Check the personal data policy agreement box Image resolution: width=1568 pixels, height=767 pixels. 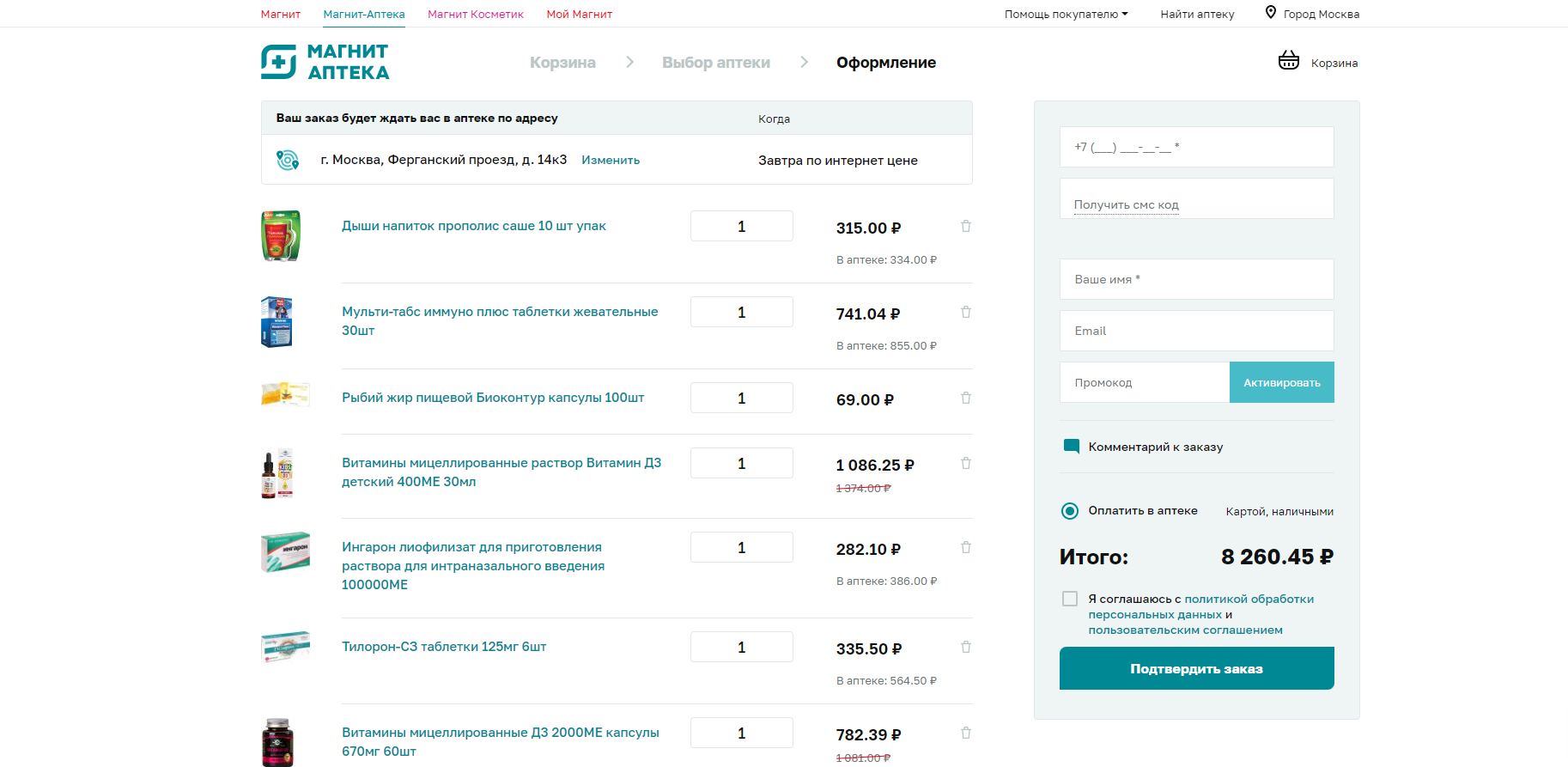pyautogui.click(x=1070, y=599)
